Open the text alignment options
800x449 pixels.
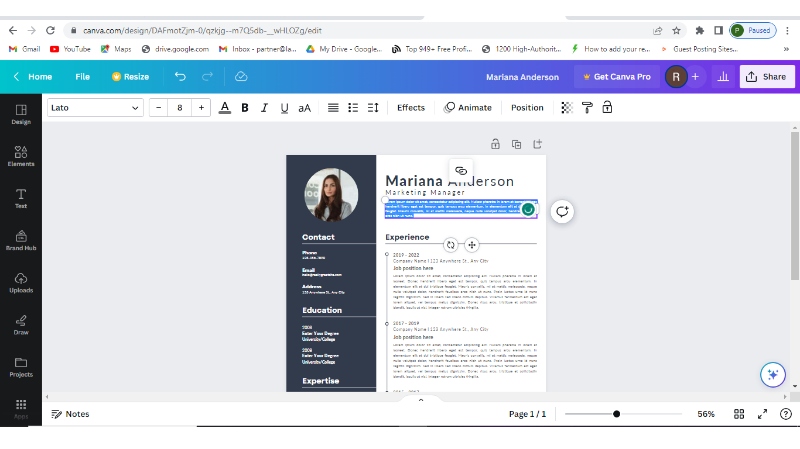[333, 108]
